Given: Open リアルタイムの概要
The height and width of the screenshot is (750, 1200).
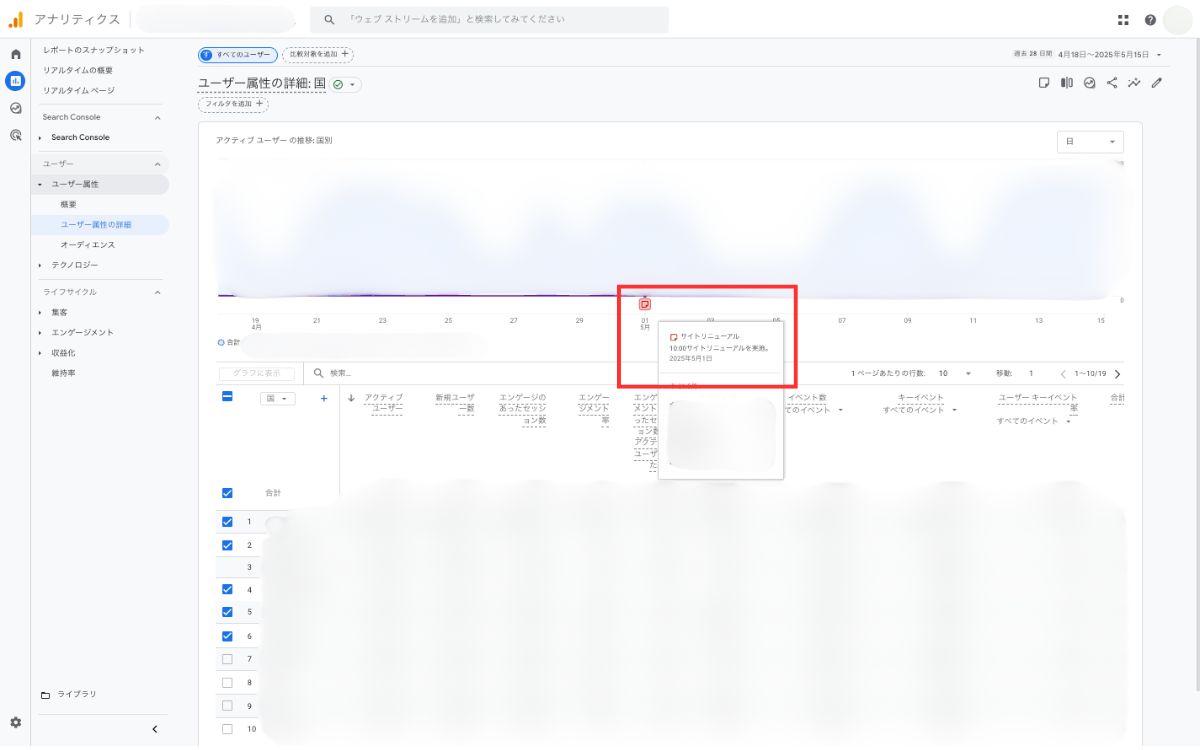Looking at the screenshot, I should click(78, 70).
